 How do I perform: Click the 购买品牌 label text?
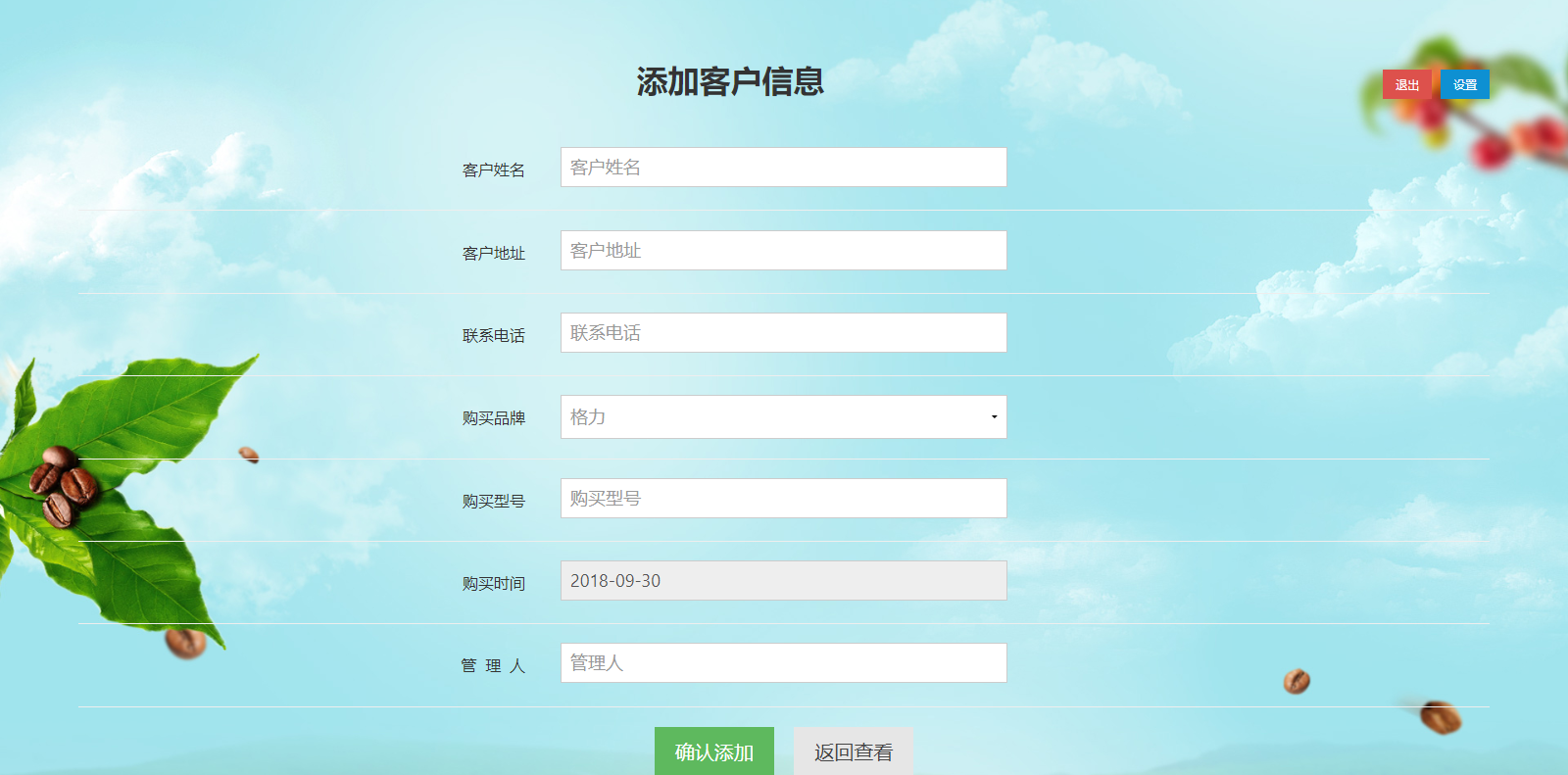[x=494, y=418]
